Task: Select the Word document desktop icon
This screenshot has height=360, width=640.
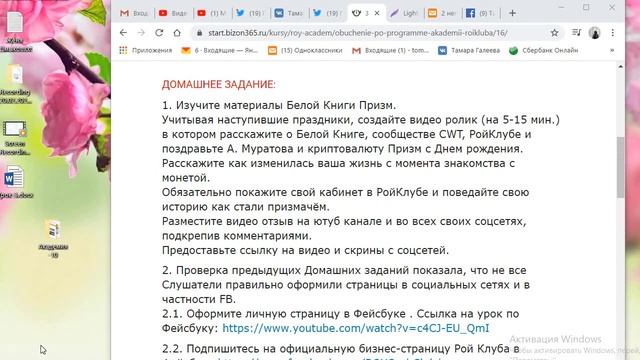Action: tap(15, 182)
